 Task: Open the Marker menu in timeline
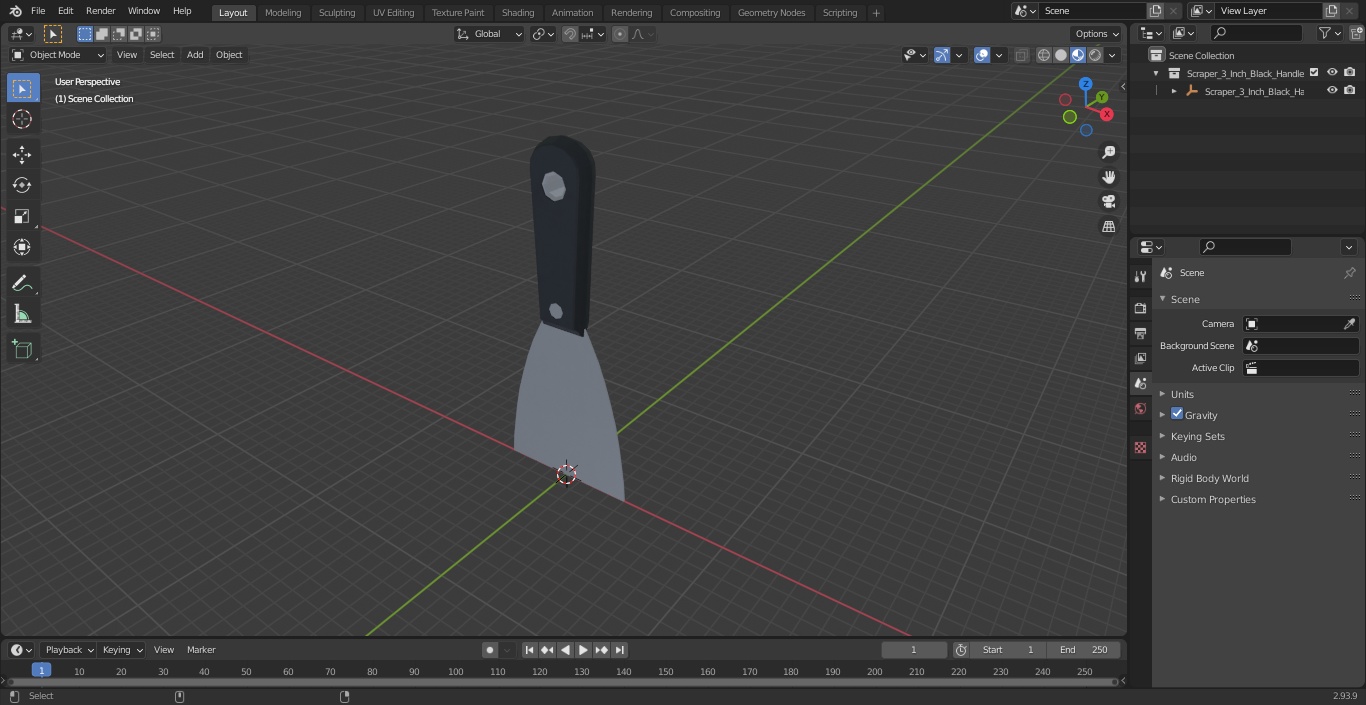(x=201, y=650)
